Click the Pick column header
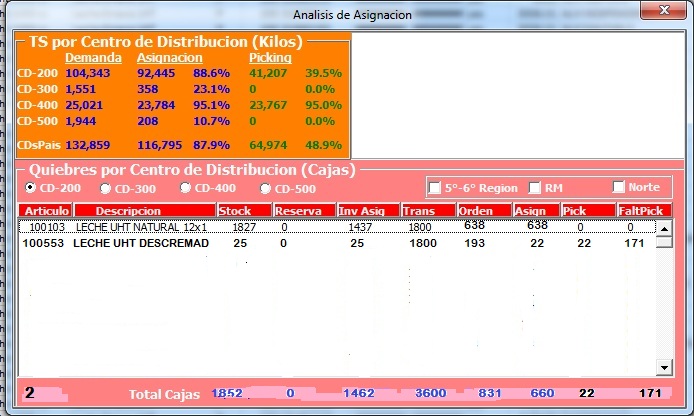 tap(588, 211)
